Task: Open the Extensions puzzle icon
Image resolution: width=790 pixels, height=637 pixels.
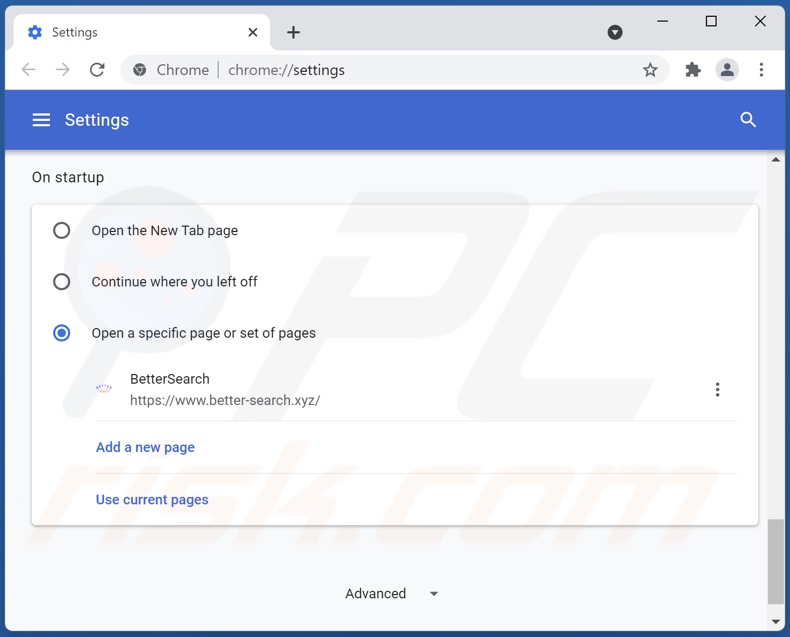Action: tap(693, 70)
